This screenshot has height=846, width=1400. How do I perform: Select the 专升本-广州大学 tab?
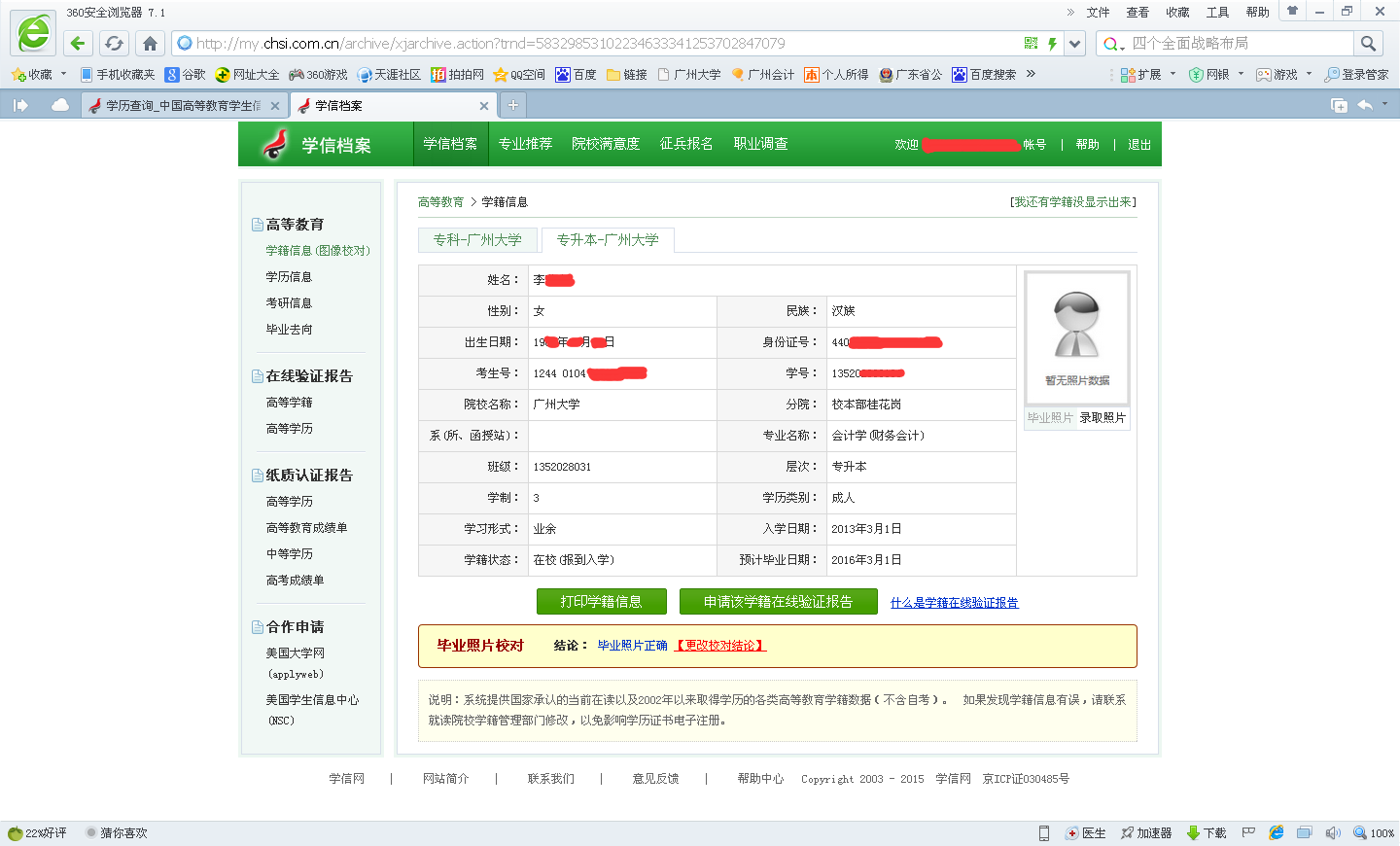click(x=608, y=239)
